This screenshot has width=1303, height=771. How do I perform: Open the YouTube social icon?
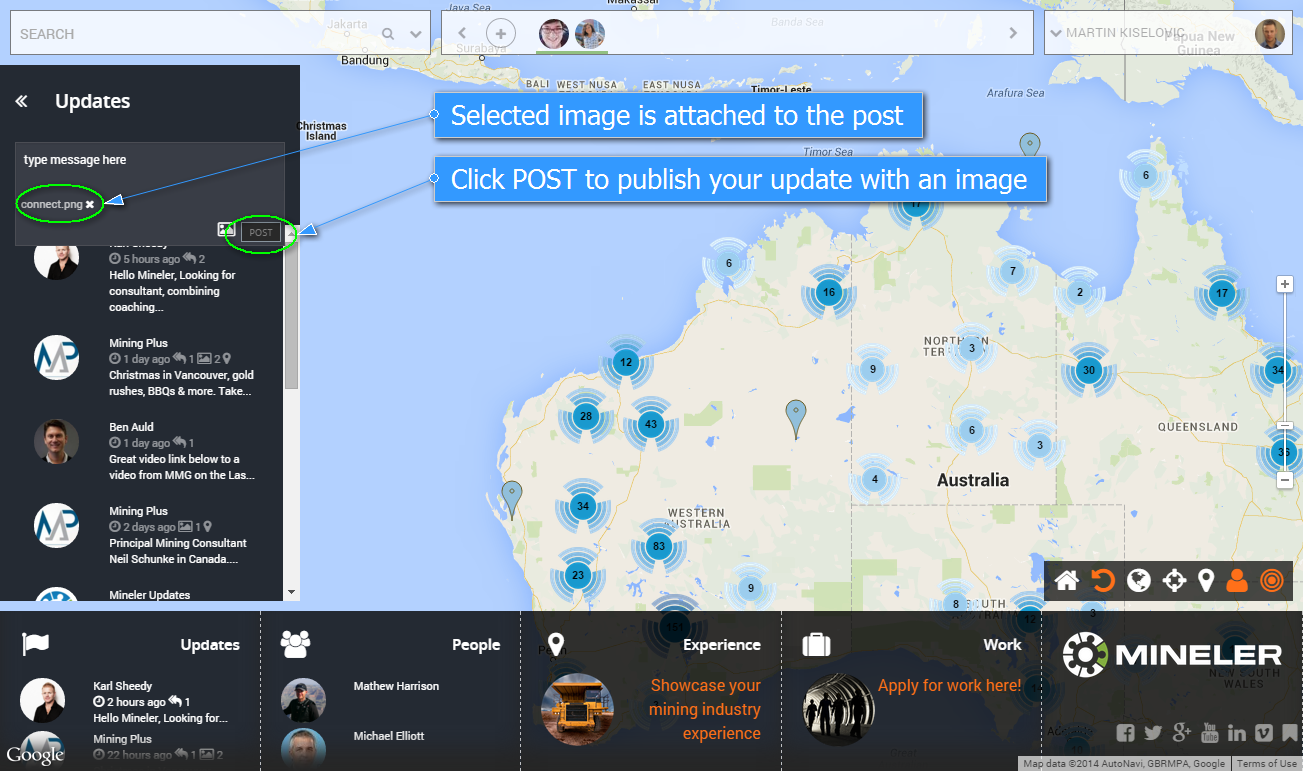pos(1210,733)
